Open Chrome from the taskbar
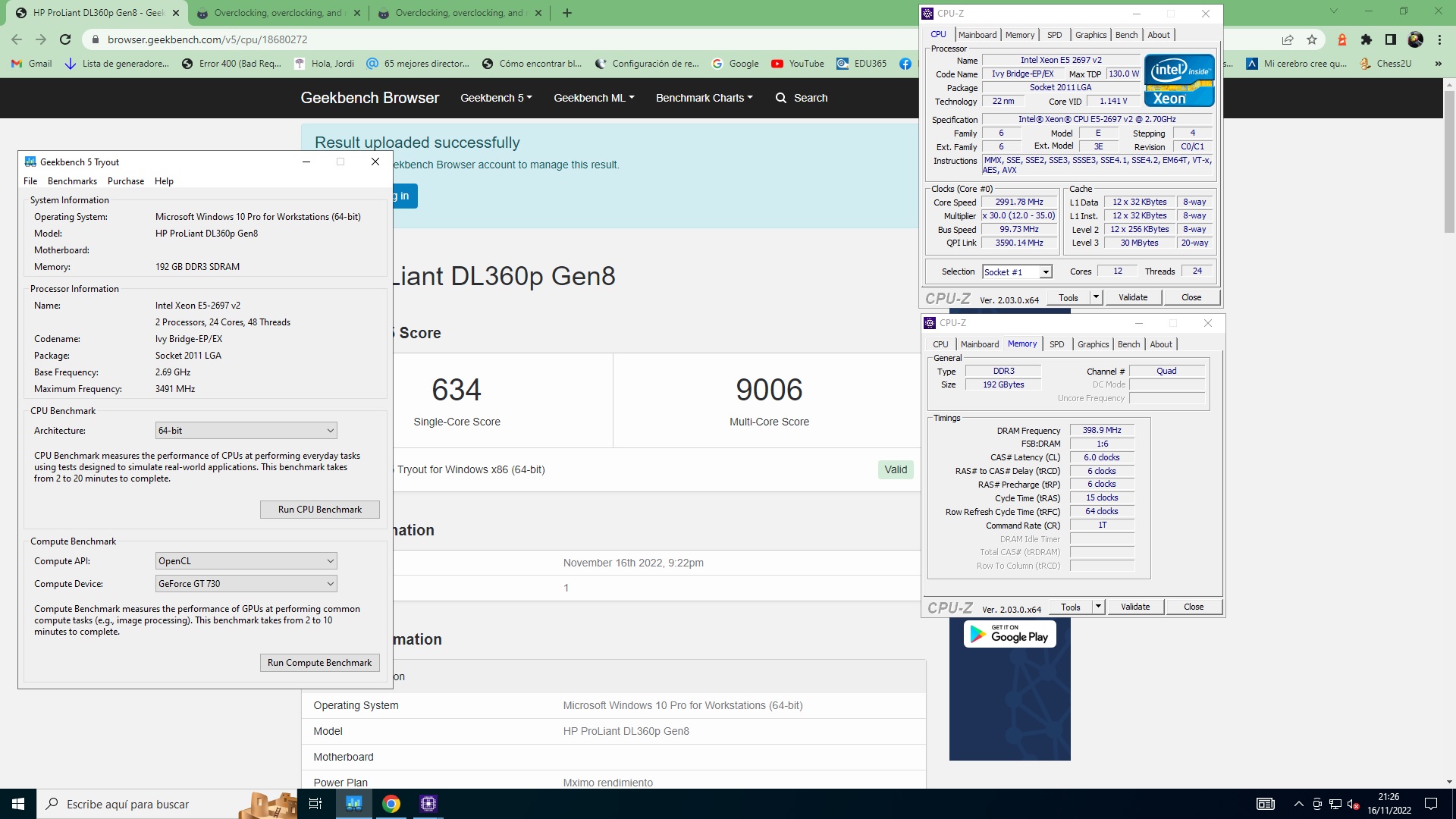Image resolution: width=1456 pixels, height=819 pixels. (x=391, y=804)
